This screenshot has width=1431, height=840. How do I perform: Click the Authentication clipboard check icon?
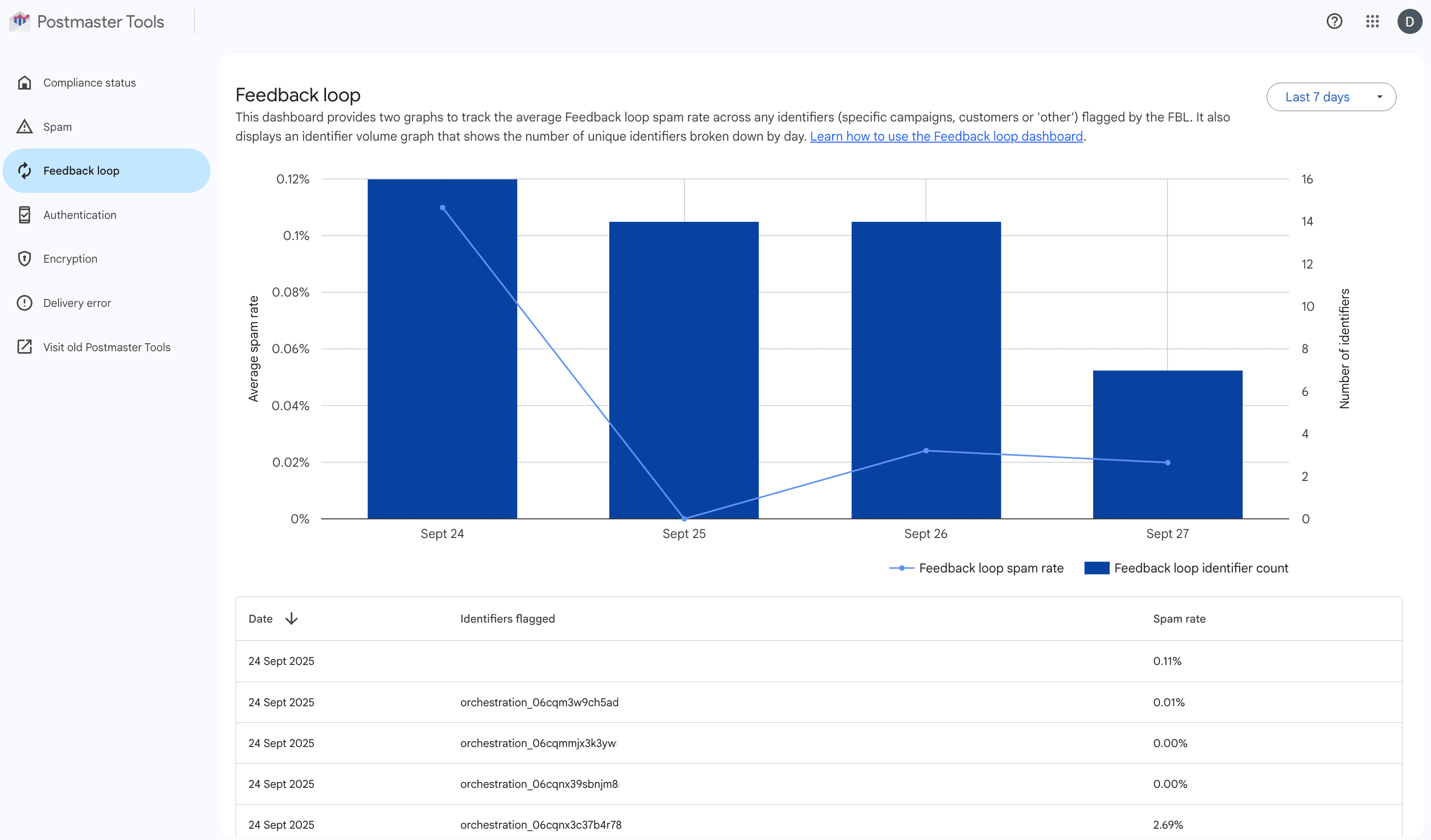(25, 215)
